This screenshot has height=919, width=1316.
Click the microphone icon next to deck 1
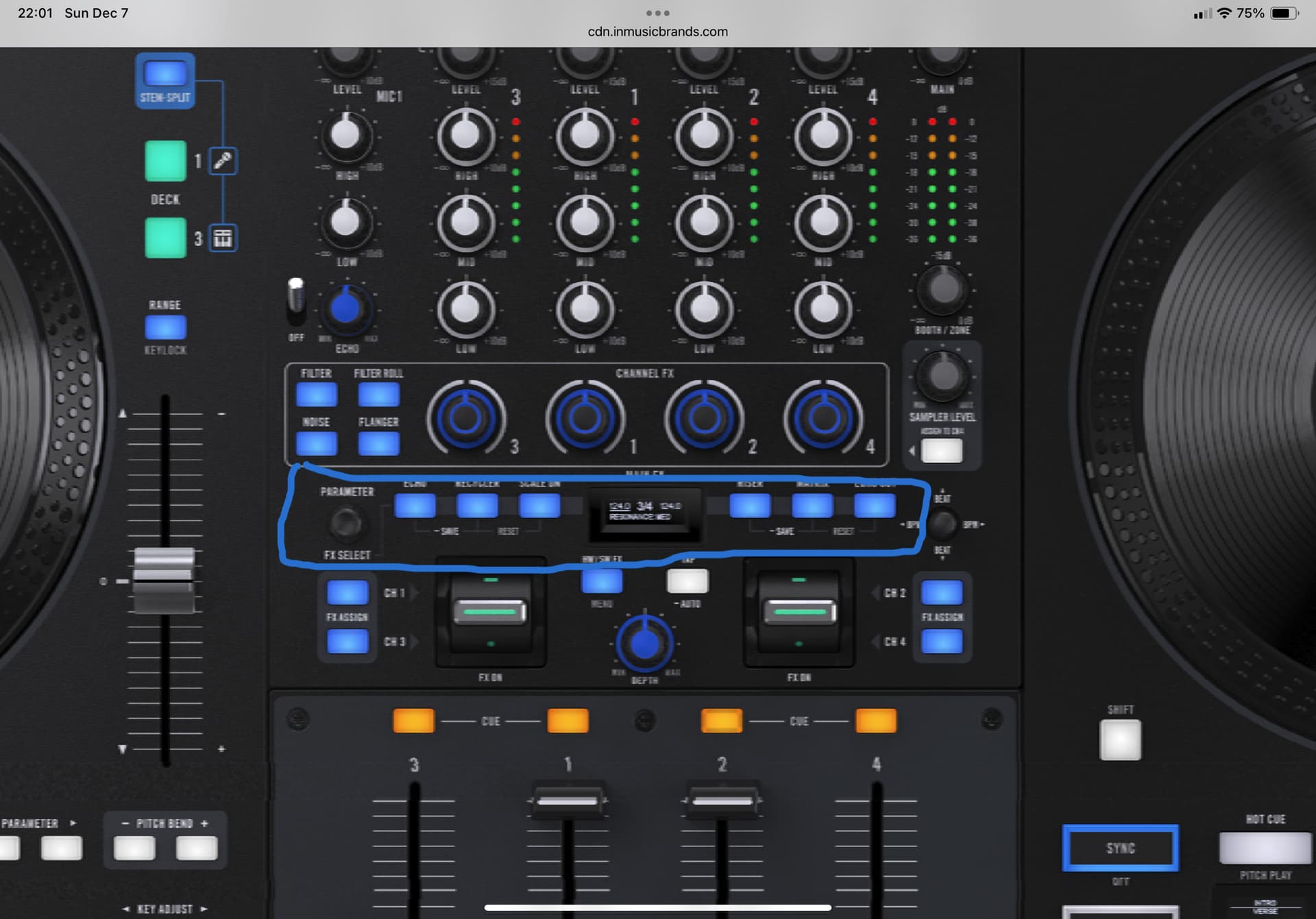pyautogui.click(x=223, y=161)
